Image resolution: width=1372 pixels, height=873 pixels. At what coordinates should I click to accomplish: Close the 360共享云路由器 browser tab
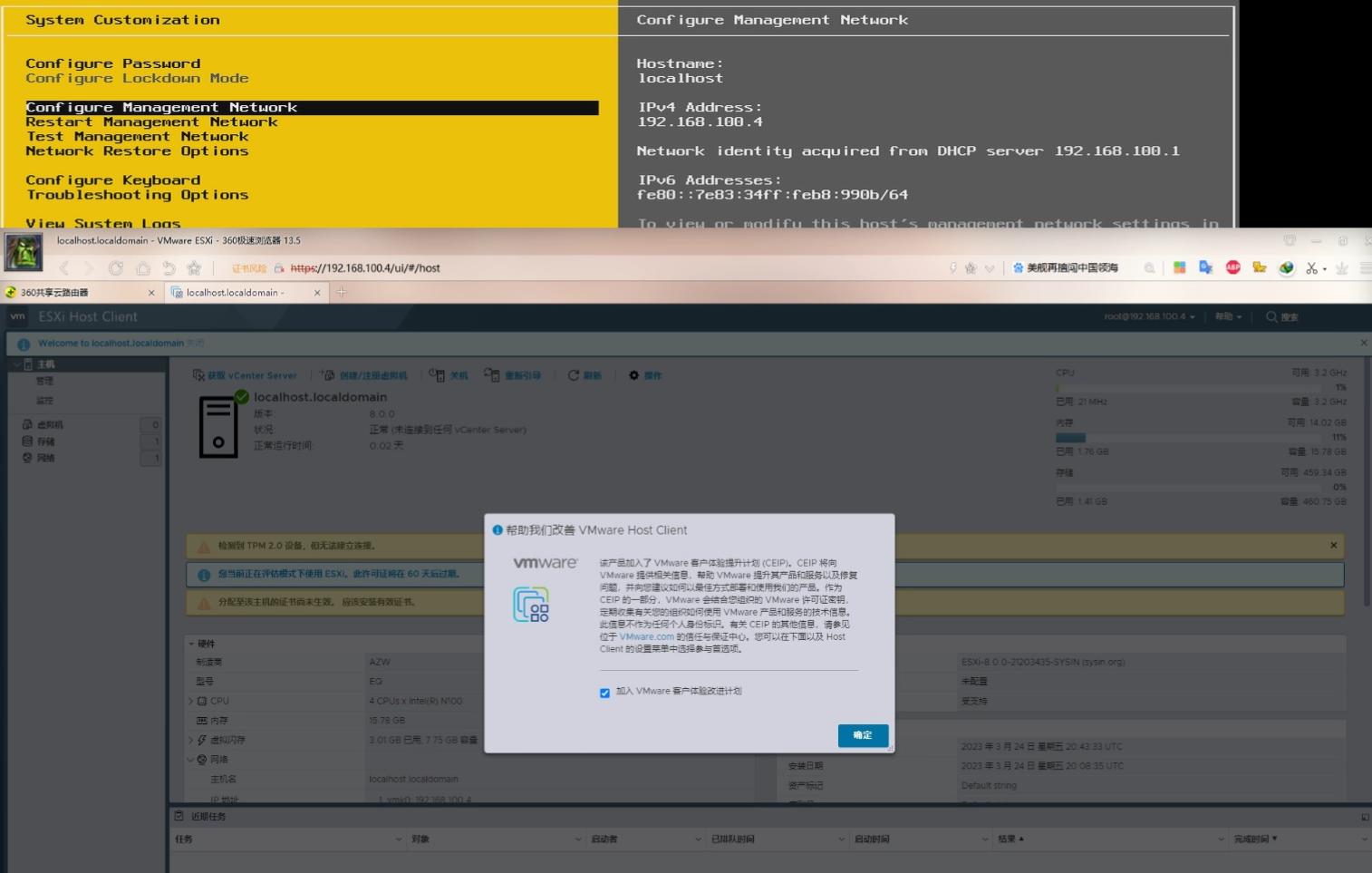(151, 293)
